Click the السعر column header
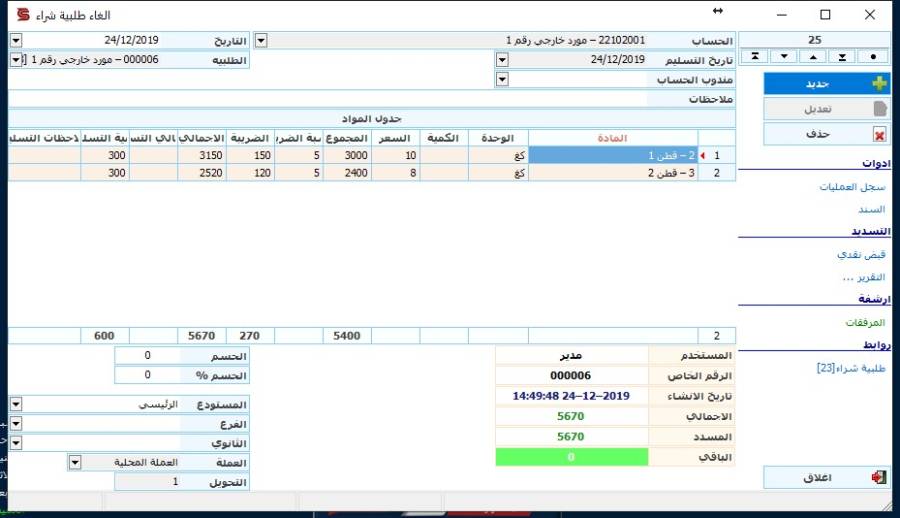Image resolution: width=900 pixels, height=518 pixels. pyautogui.click(x=396, y=138)
